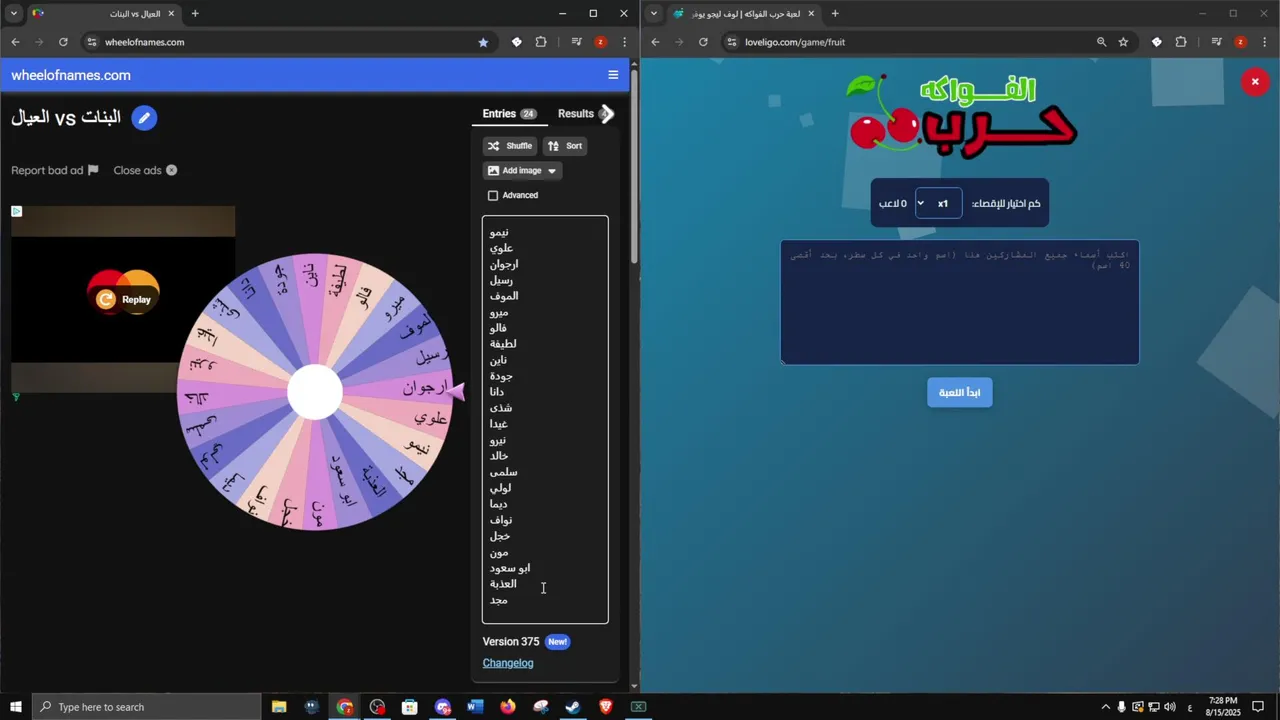Open volume control in system tray

[1170, 707]
